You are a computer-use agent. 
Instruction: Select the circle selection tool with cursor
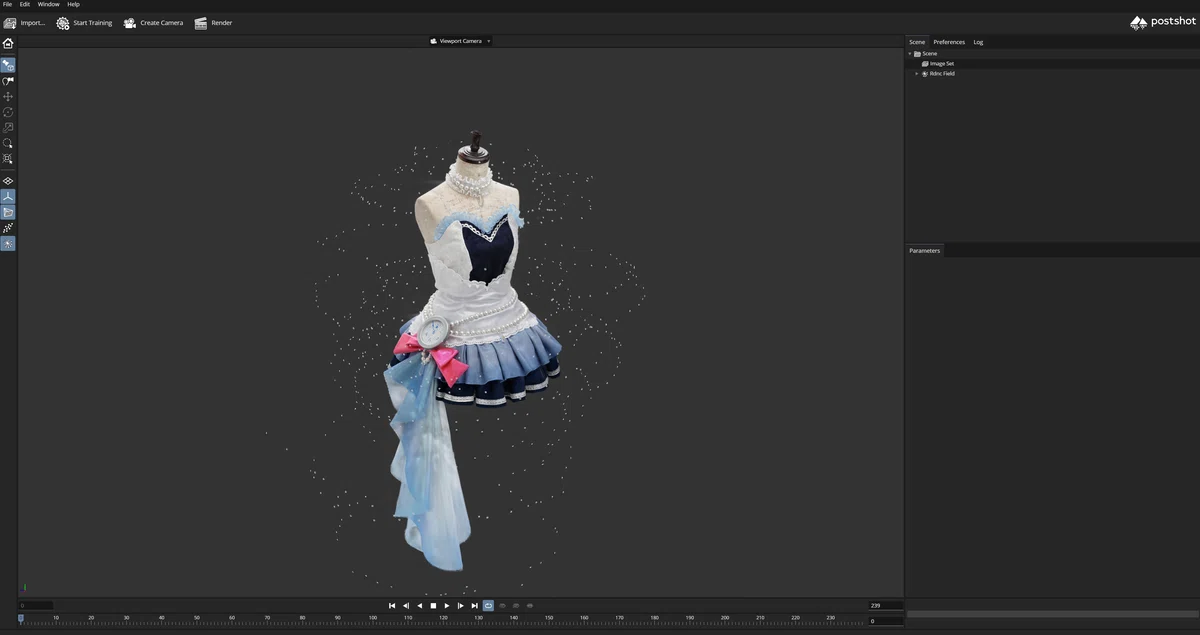8,143
